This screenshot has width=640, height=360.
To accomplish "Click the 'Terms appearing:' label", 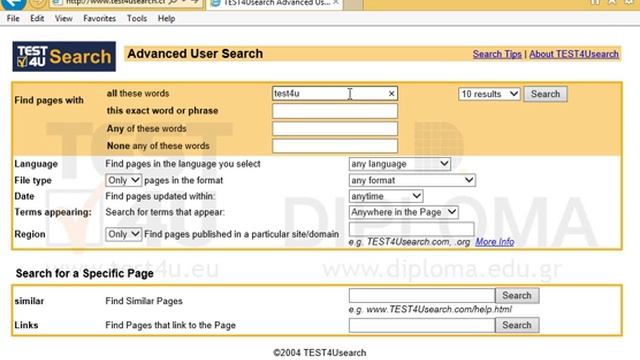I will [x=53, y=212].
